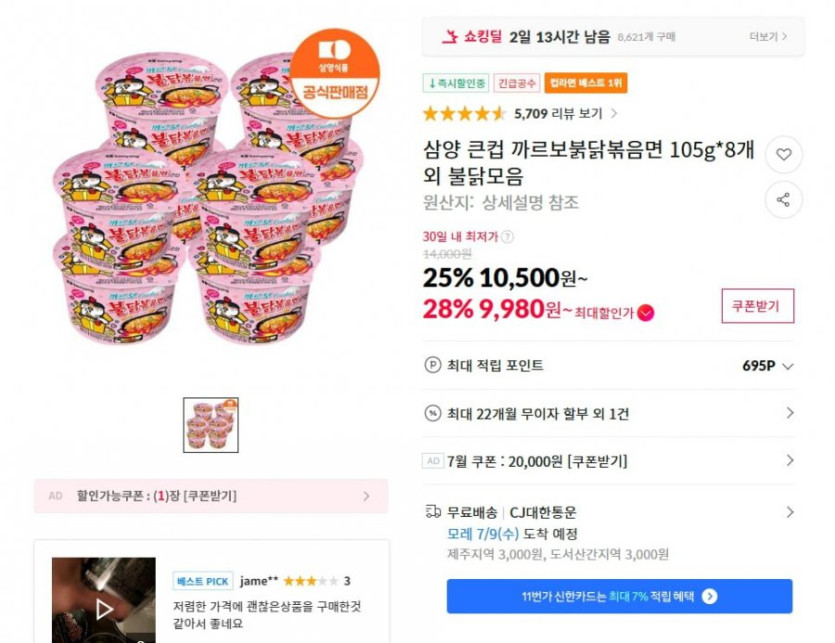835x643 pixels.
Task: Expand the 무료배송 CJ대한통운 delivery info
Action: (x=789, y=512)
